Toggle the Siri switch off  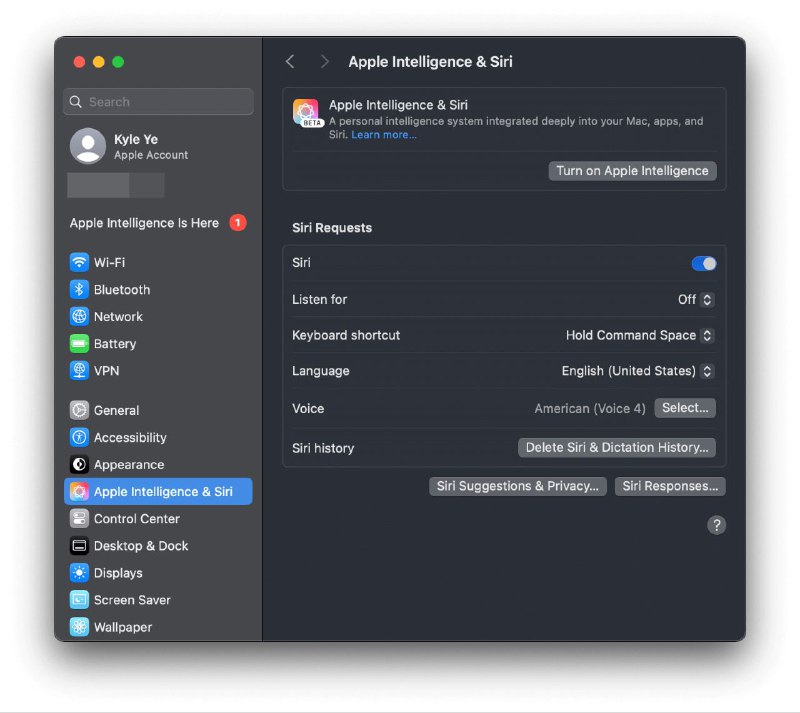703,263
